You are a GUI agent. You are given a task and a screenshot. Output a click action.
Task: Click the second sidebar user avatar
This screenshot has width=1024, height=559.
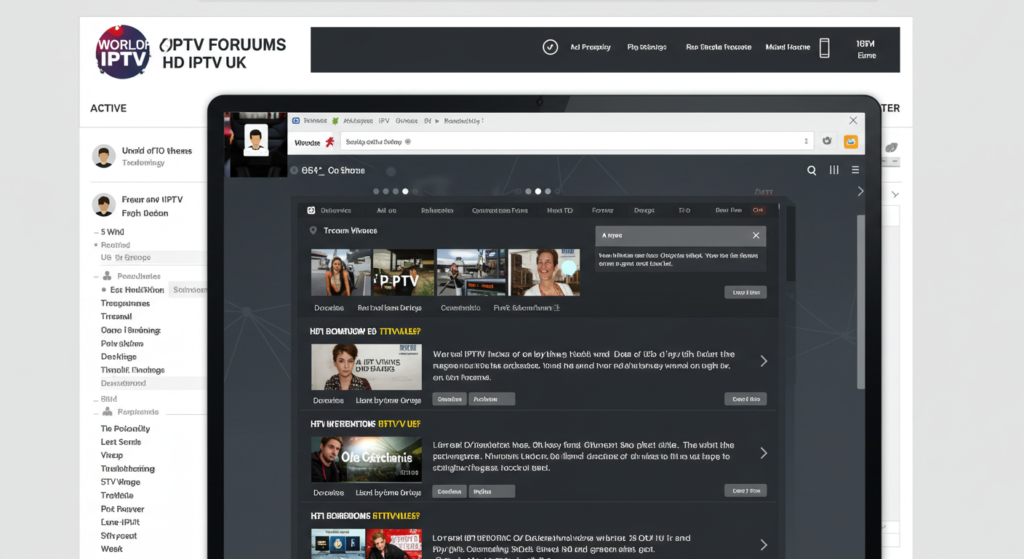coord(103,205)
